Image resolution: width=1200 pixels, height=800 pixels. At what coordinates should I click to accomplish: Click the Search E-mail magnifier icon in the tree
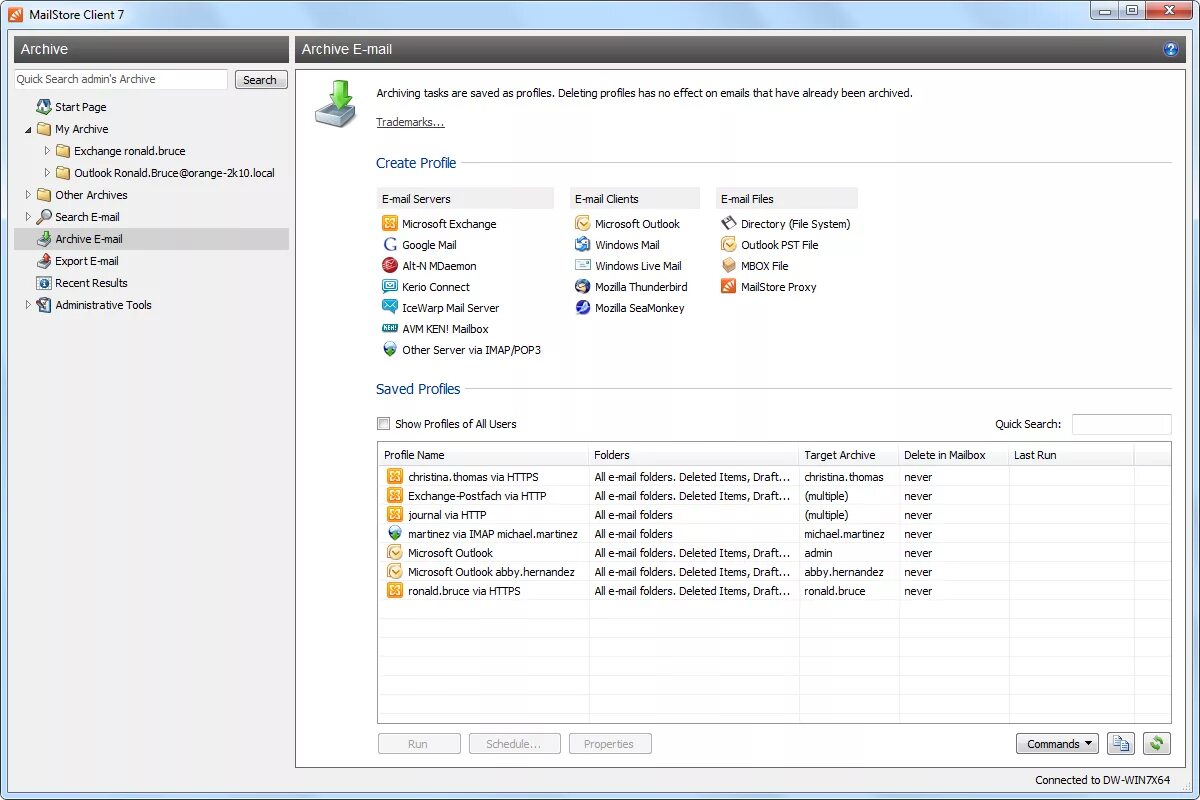click(x=44, y=217)
